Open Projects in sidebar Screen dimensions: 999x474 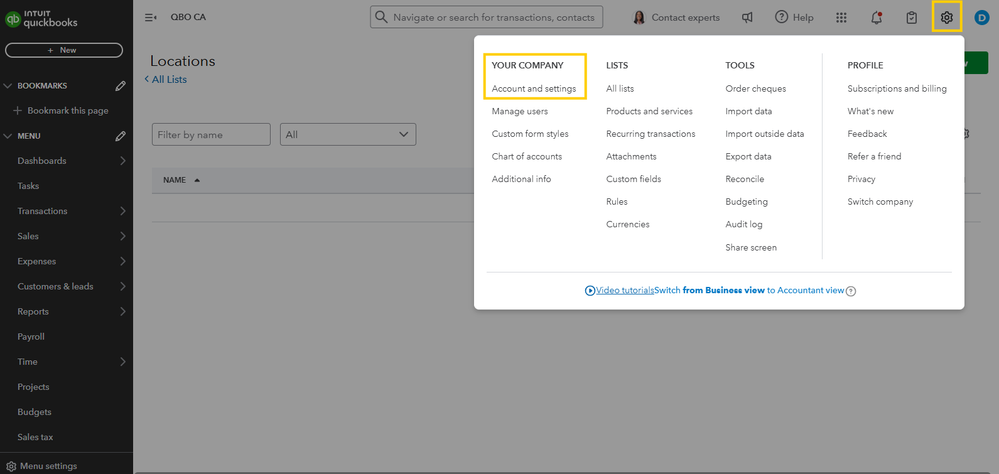33,387
